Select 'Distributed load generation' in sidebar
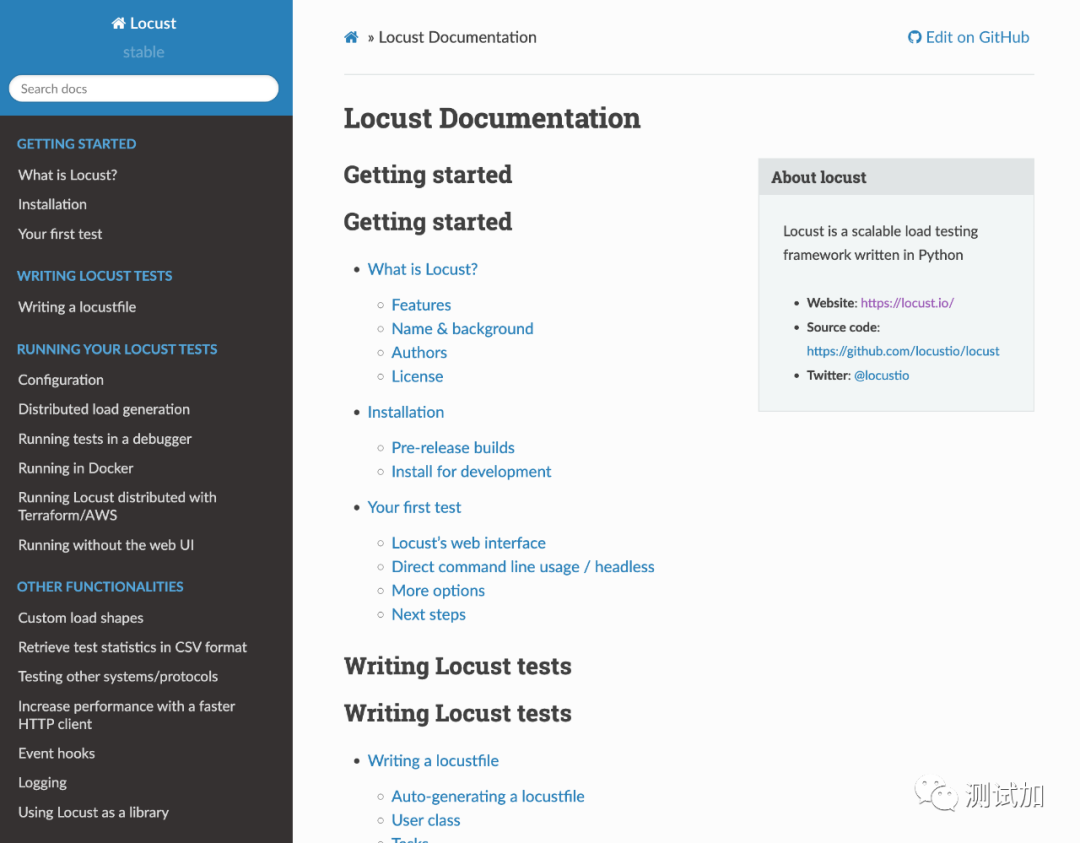Image resolution: width=1080 pixels, height=843 pixels. (104, 409)
